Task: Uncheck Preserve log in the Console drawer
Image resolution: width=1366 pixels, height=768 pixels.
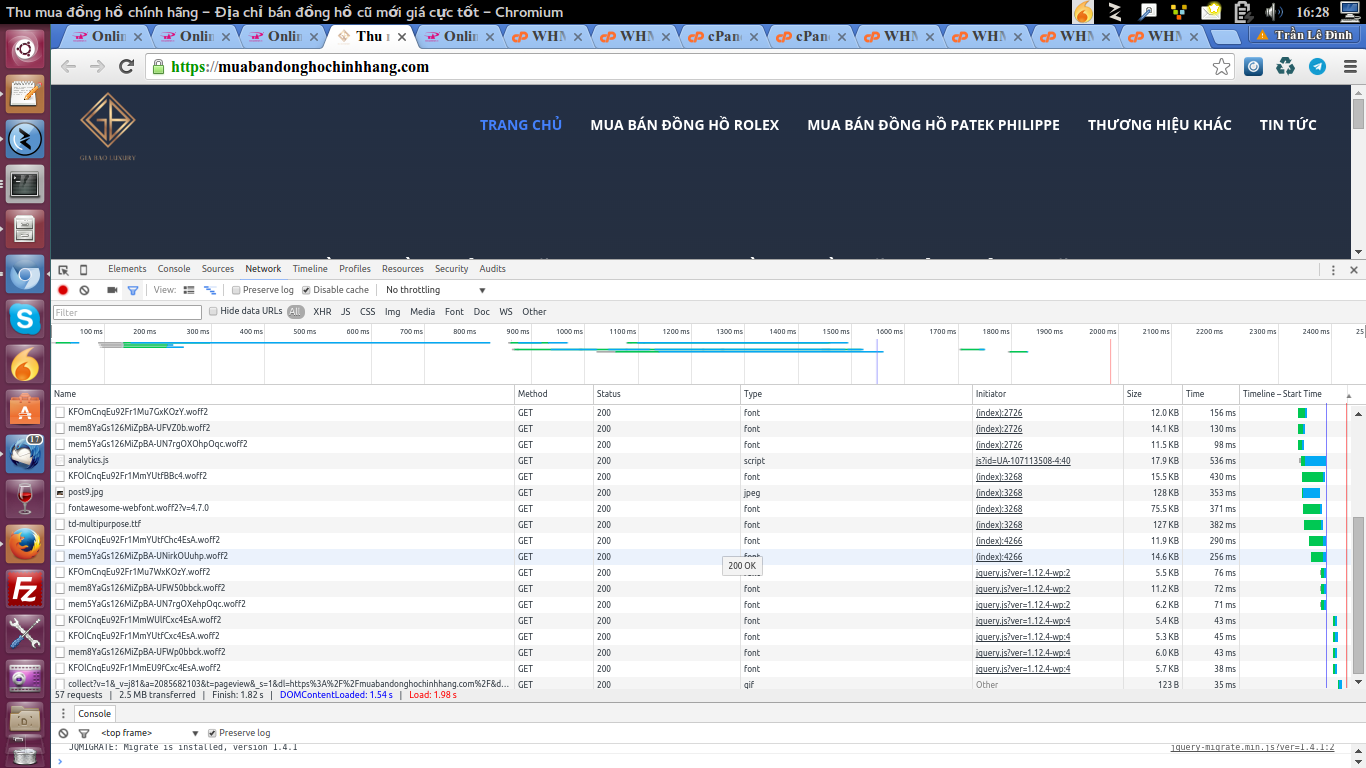Action: [x=211, y=733]
